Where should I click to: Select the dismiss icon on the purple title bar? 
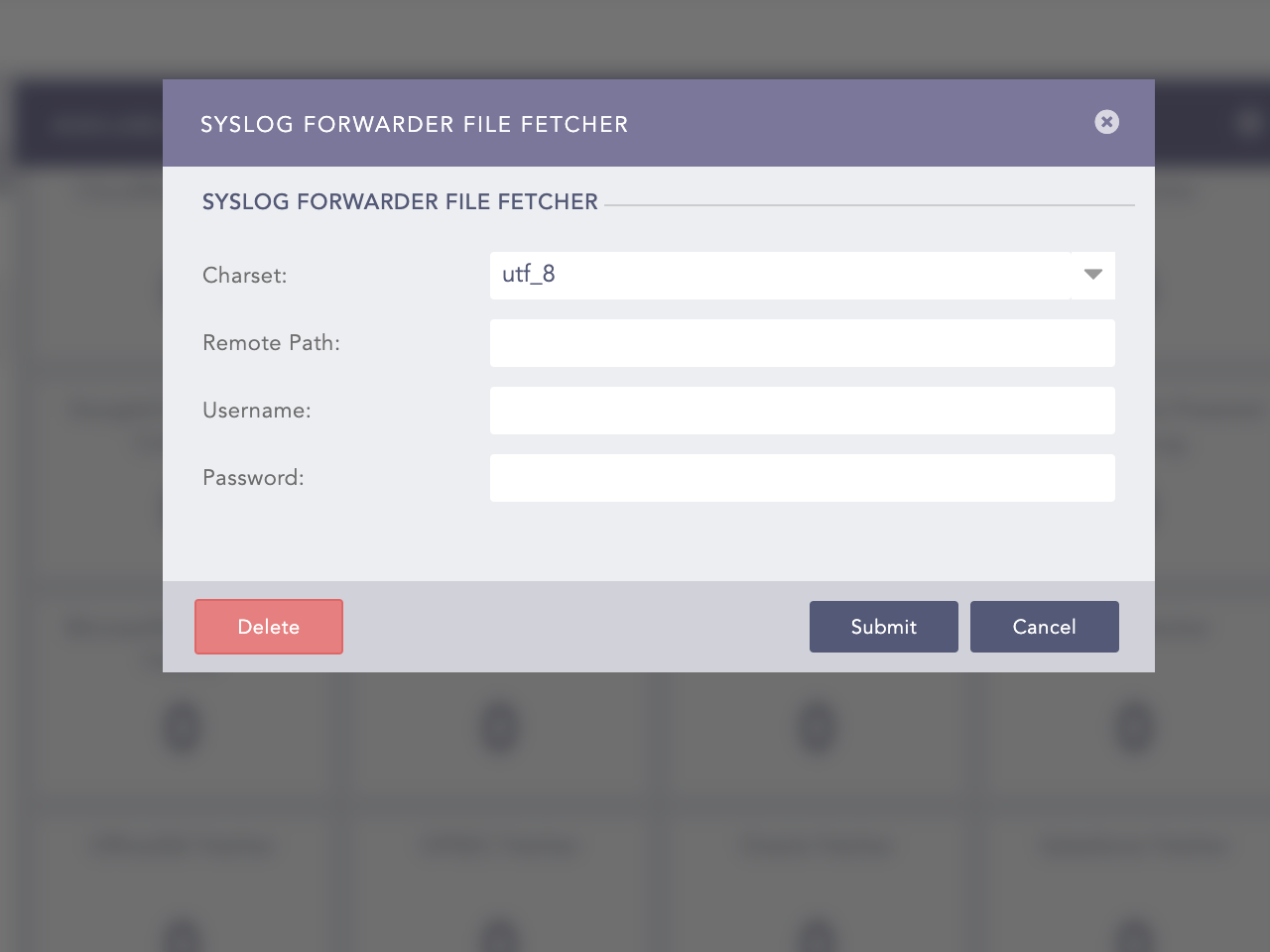(1106, 122)
